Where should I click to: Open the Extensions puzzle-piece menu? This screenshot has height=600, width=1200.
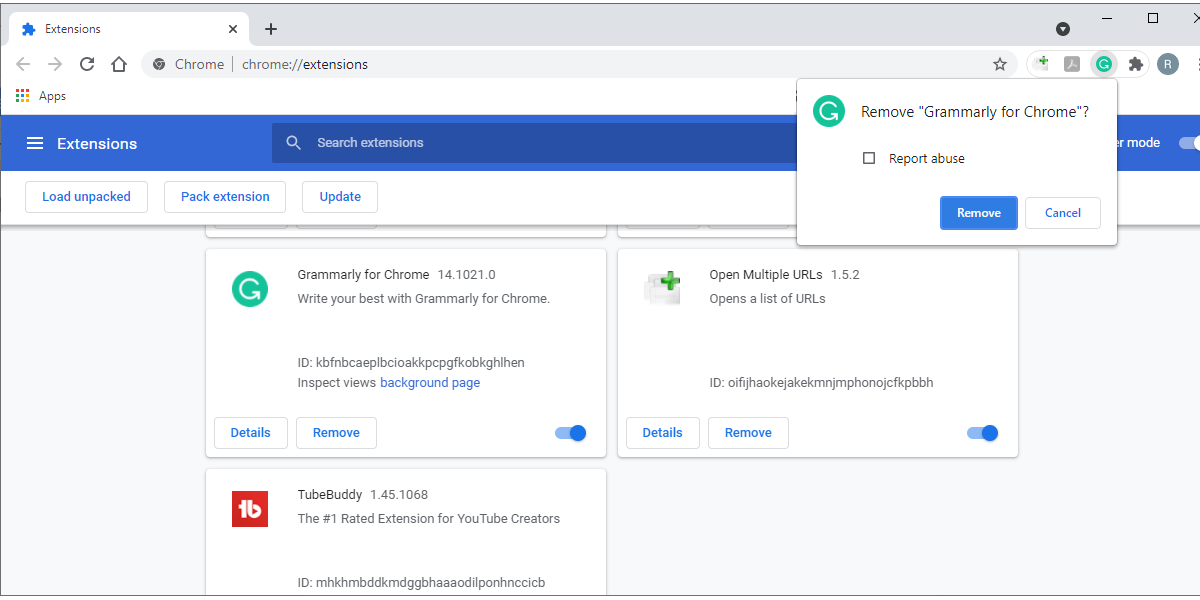coord(1135,64)
